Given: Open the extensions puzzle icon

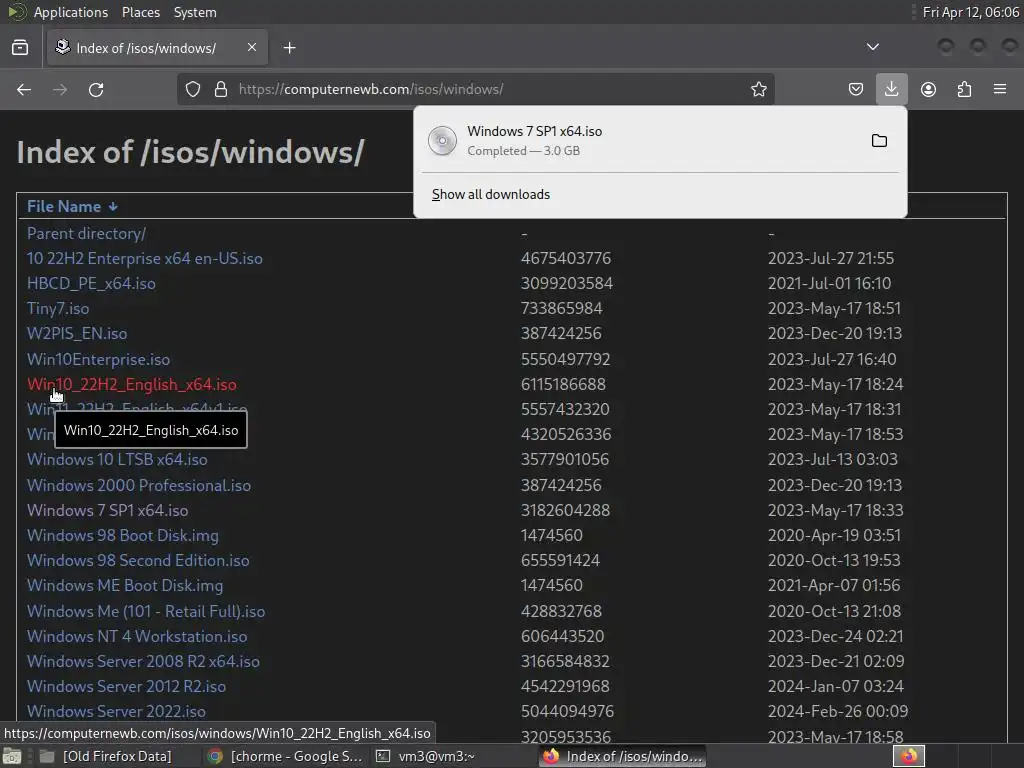Looking at the screenshot, I should 964,89.
